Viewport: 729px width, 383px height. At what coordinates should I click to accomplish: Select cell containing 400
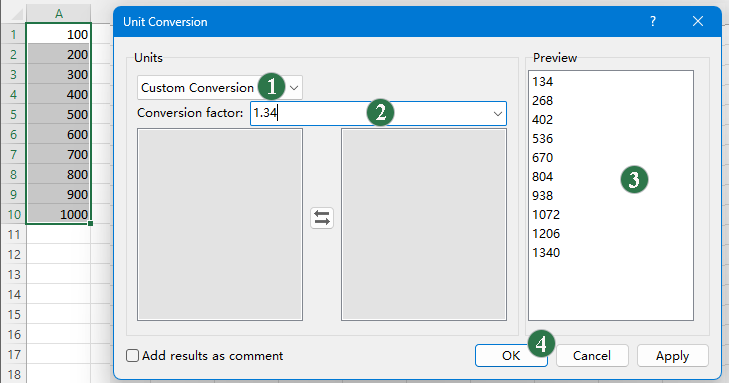(x=59, y=94)
